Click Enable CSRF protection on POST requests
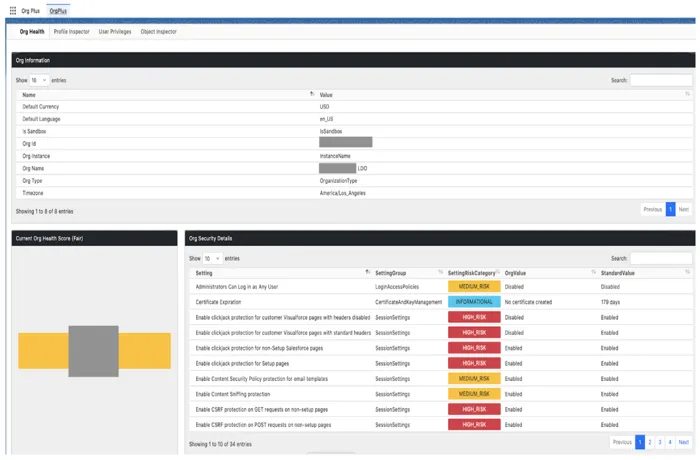Viewport: 700px width, 460px height. (x=263, y=425)
